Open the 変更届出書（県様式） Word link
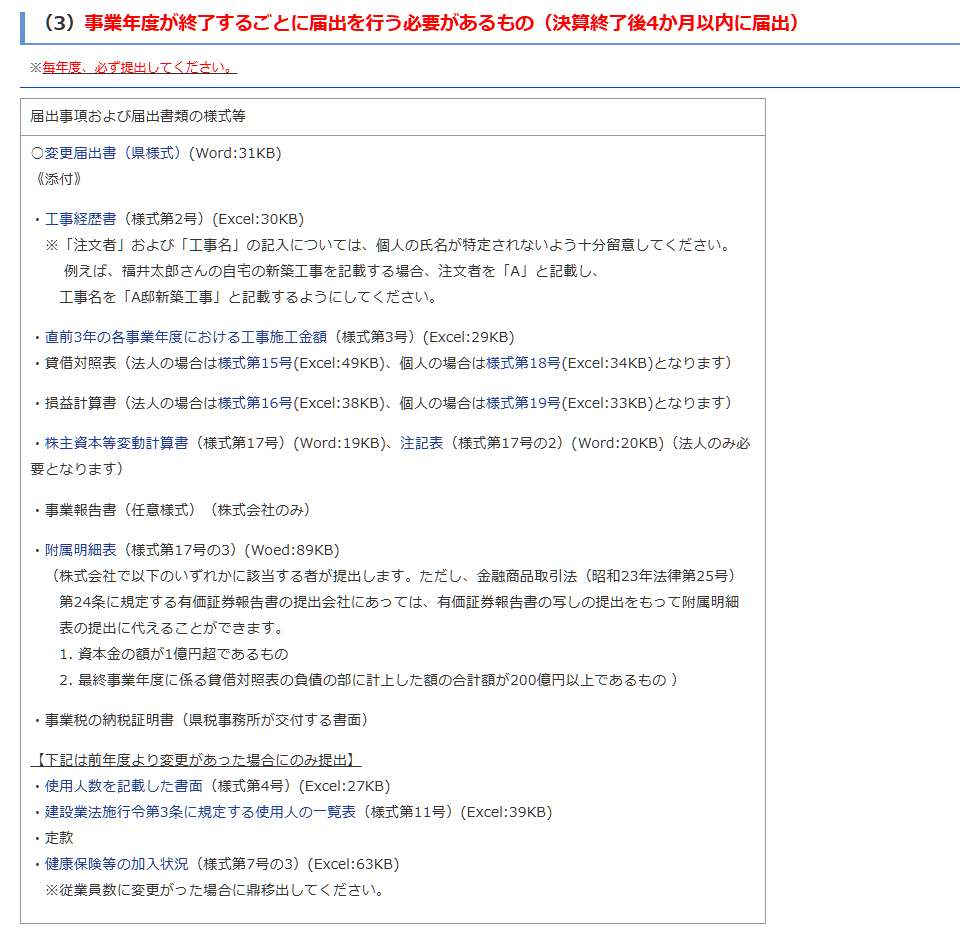 113,153
